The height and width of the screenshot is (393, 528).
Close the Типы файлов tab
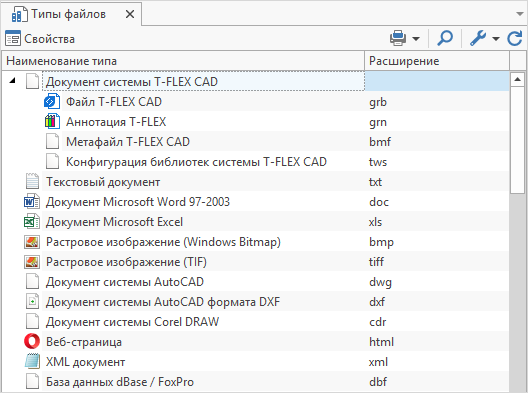[130, 14]
